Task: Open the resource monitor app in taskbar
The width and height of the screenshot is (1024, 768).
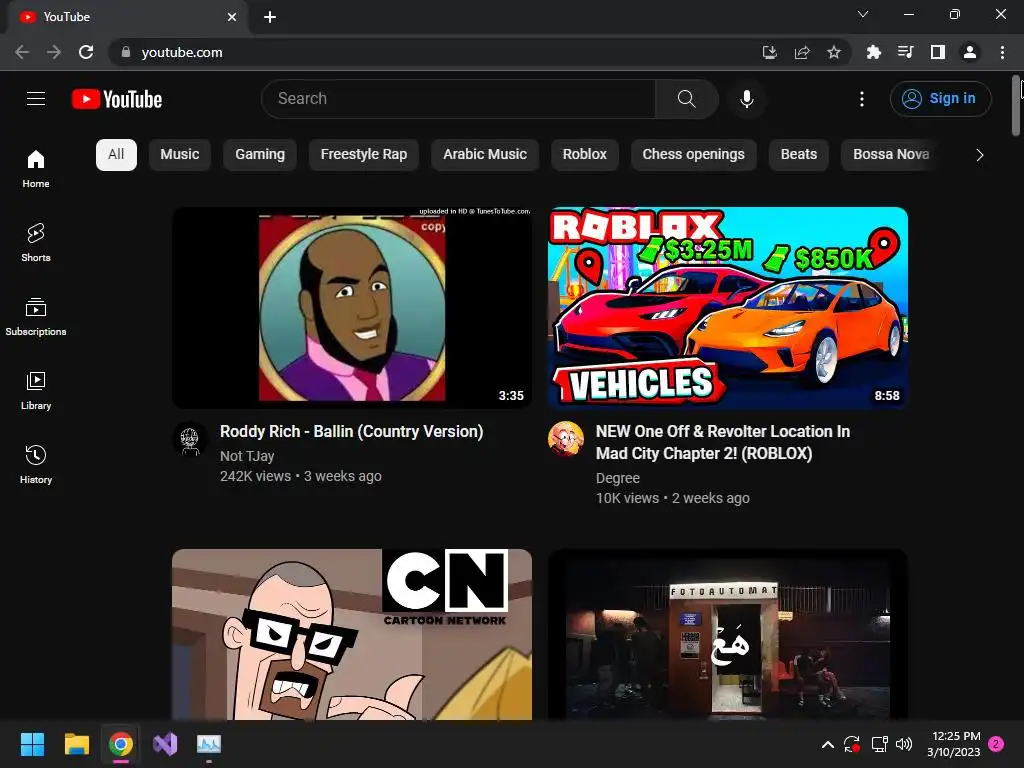Action: click(x=209, y=744)
